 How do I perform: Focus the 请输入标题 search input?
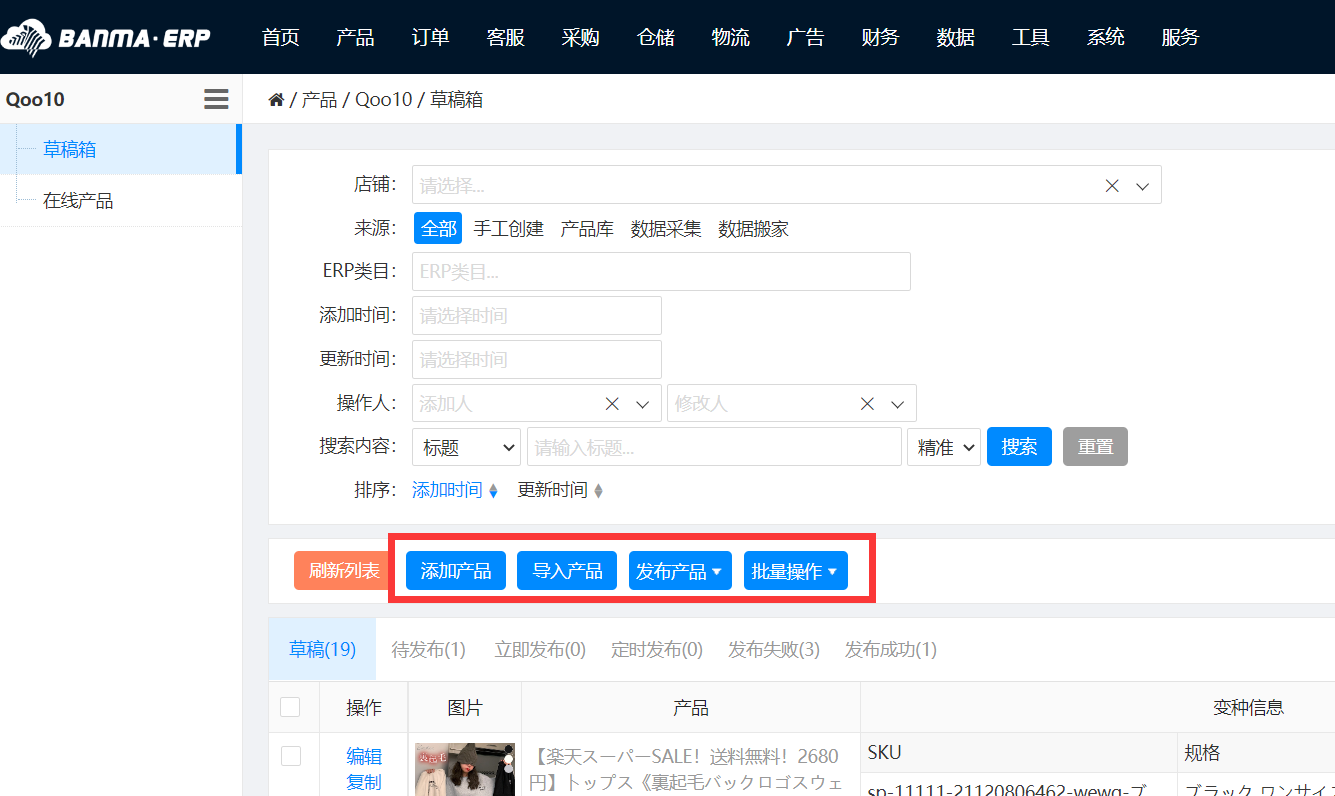tap(714, 447)
